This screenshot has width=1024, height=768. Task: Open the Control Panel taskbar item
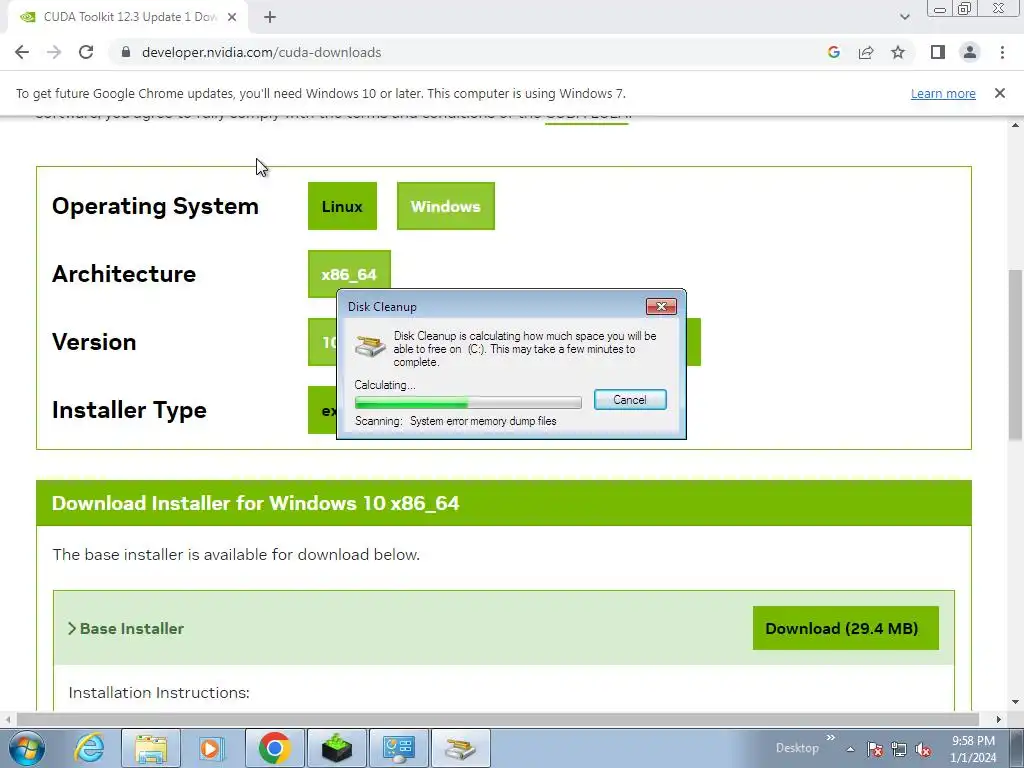click(x=399, y=748)
